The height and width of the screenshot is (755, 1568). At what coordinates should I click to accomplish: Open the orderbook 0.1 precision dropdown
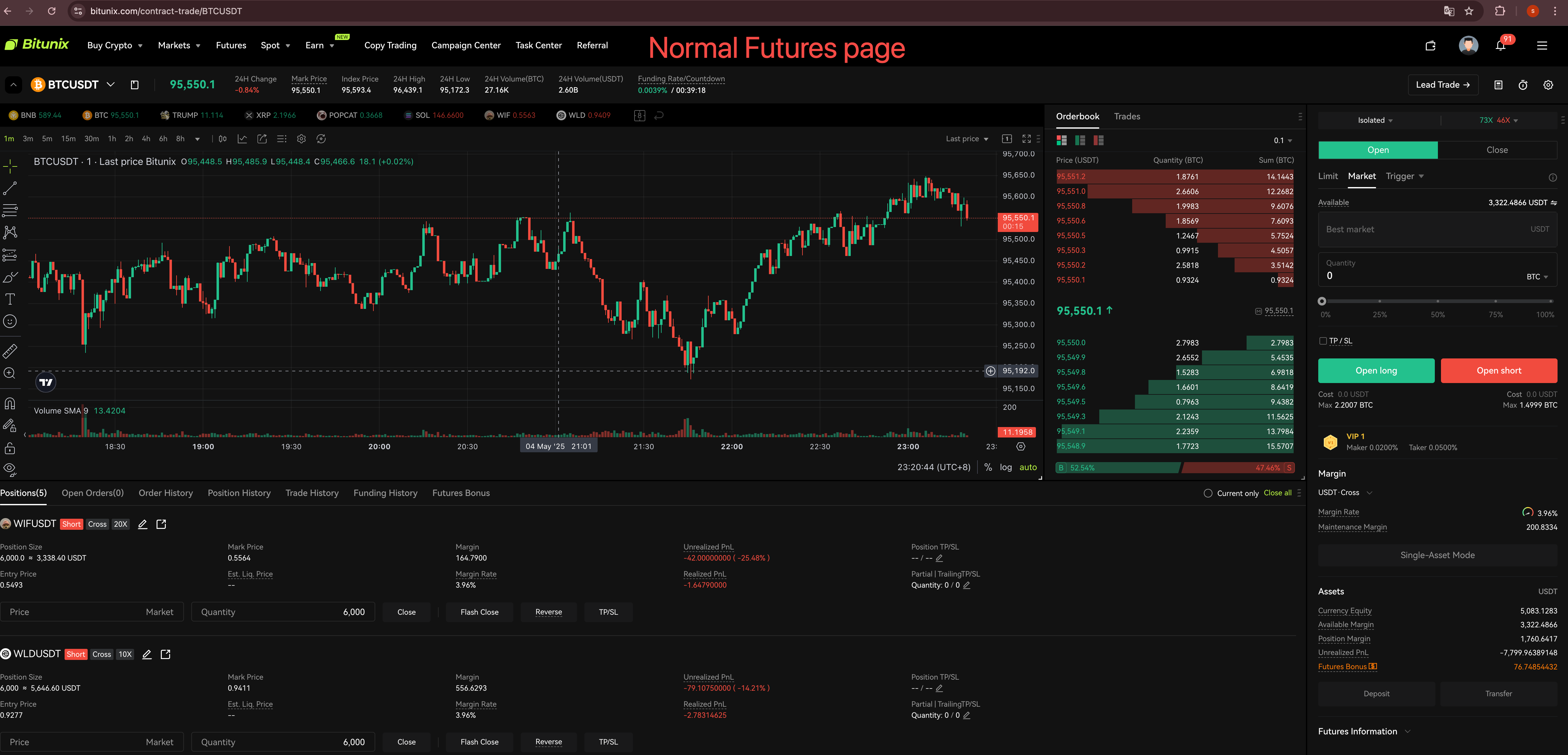click(1283, 141)
